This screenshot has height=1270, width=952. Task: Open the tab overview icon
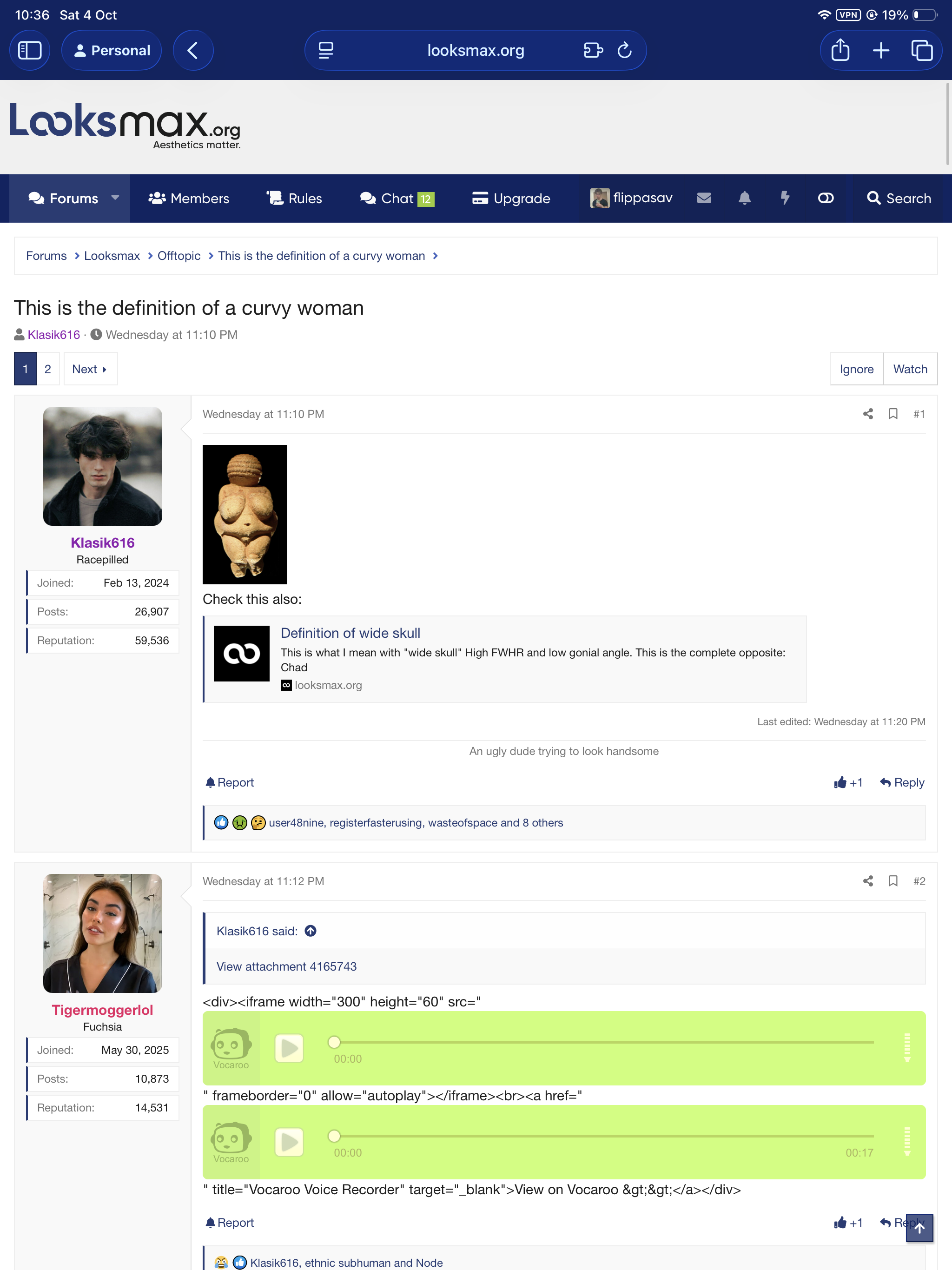tap(922, 51)
